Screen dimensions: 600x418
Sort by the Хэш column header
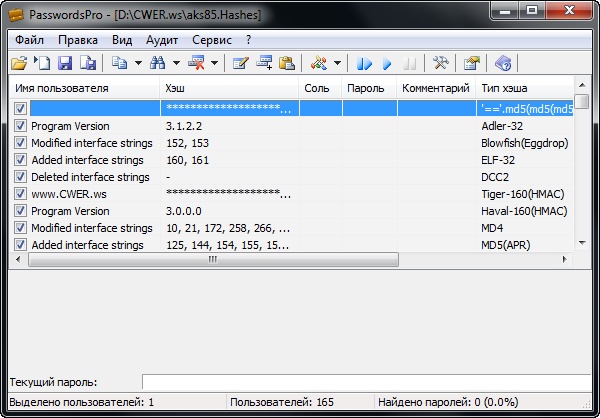click(230, 89)
